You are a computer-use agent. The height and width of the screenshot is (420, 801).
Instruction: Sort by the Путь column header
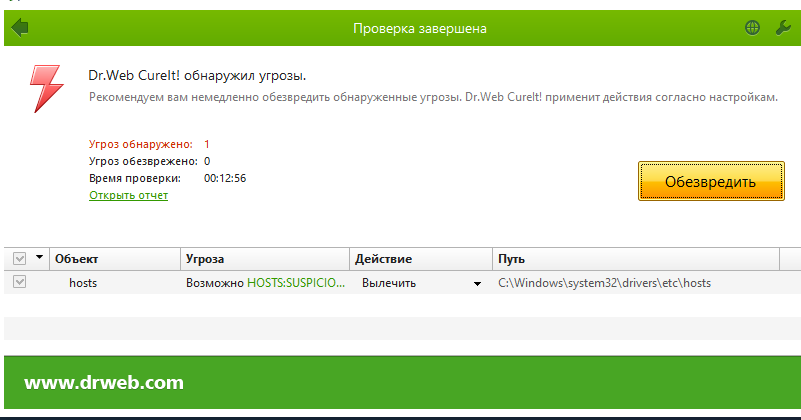click(x=636, y=259)
